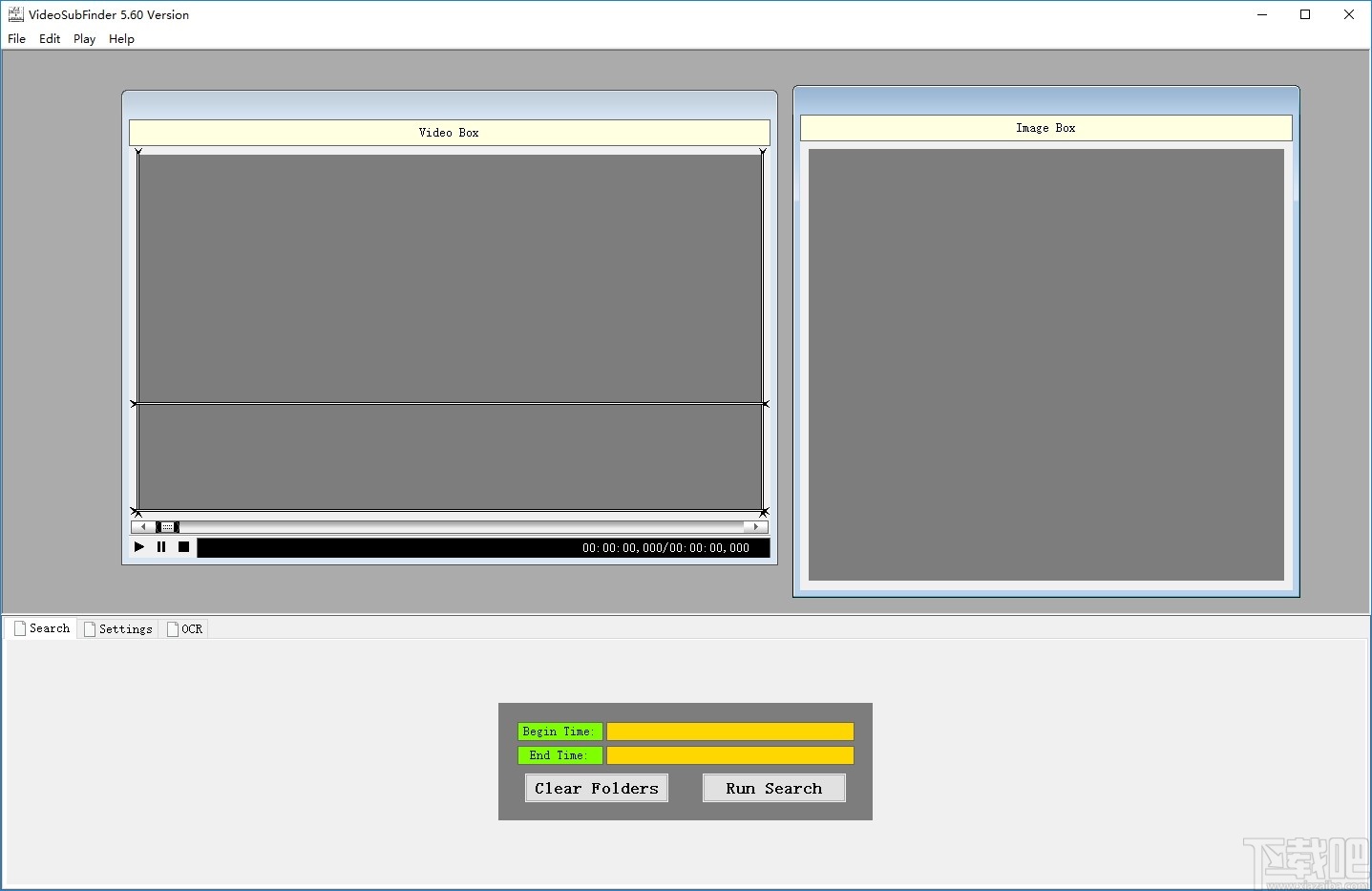Click the top-left crop corner marker
1372x891 pixels.
point(138,151)
